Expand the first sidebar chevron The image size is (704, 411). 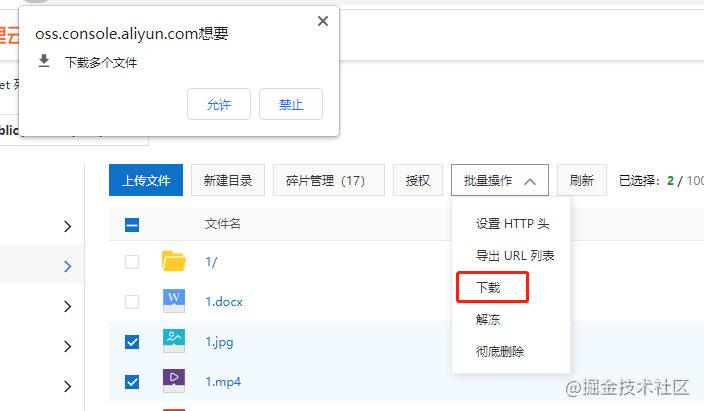pyautogui.click(x=68, y=226)
